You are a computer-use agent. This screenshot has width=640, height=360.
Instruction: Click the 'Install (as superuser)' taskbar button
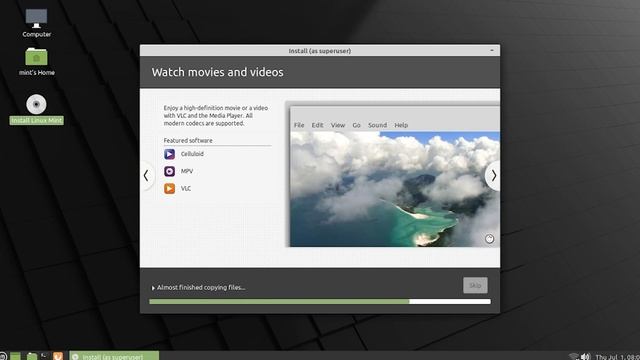[114, 356]
